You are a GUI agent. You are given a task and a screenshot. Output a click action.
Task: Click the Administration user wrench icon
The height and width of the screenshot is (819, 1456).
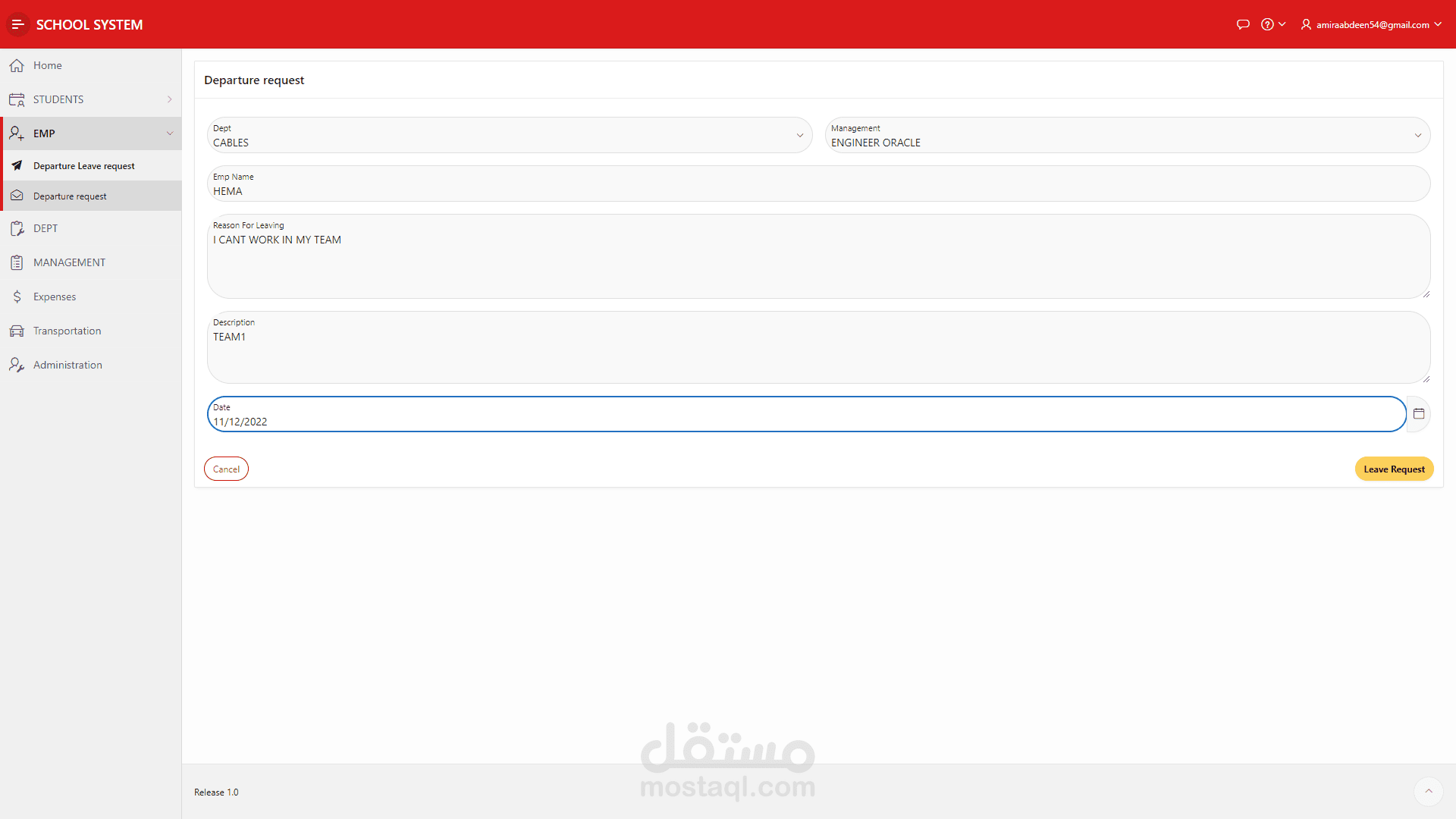17,365
